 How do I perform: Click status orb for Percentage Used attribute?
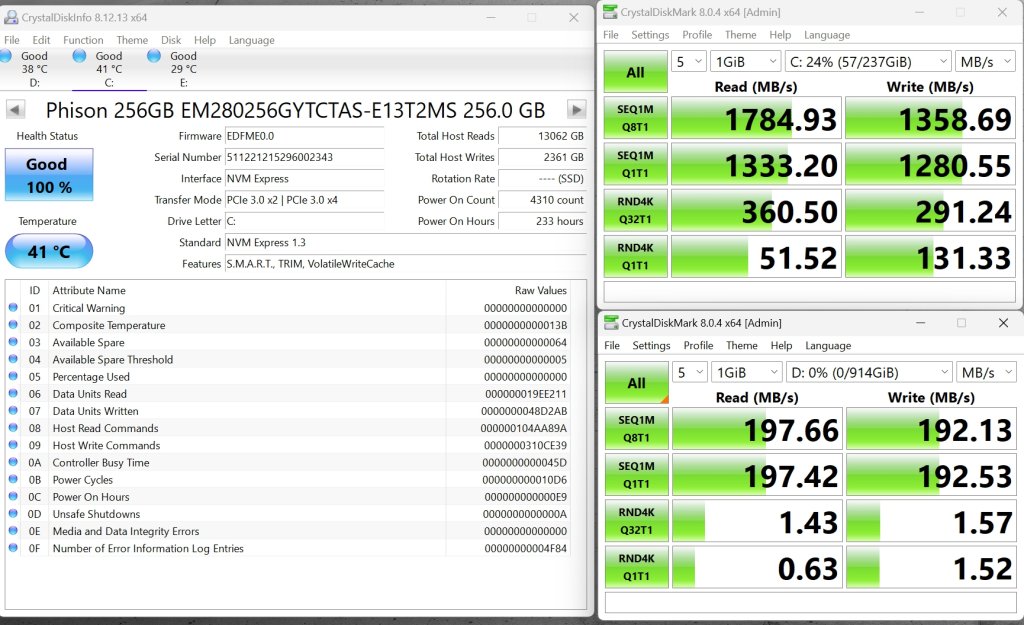[x=13, y=376]
